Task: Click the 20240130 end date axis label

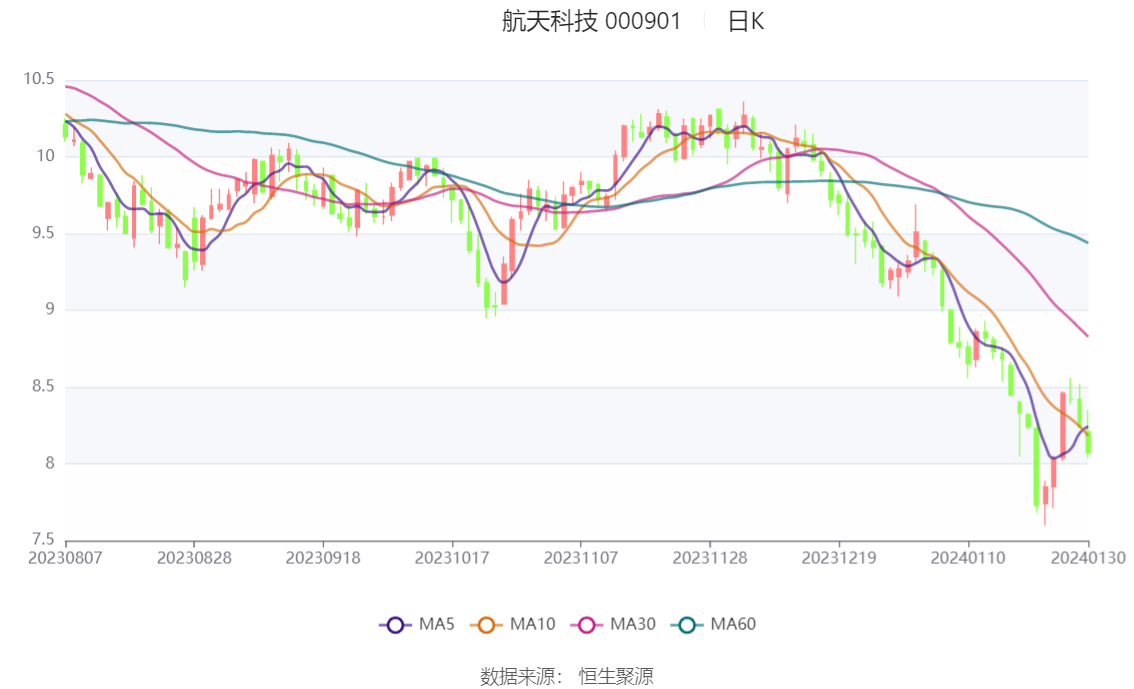Action: click(1088, 558)
